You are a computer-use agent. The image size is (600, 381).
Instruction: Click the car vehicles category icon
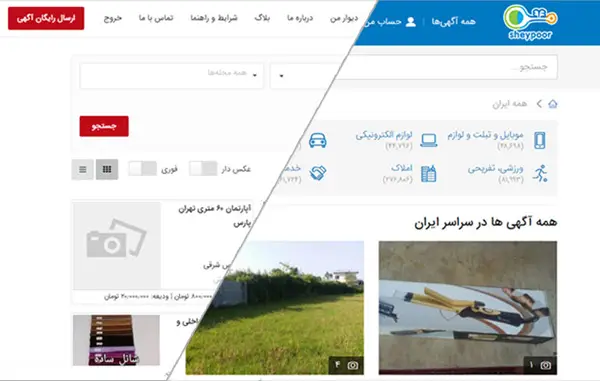coord(318,140)
